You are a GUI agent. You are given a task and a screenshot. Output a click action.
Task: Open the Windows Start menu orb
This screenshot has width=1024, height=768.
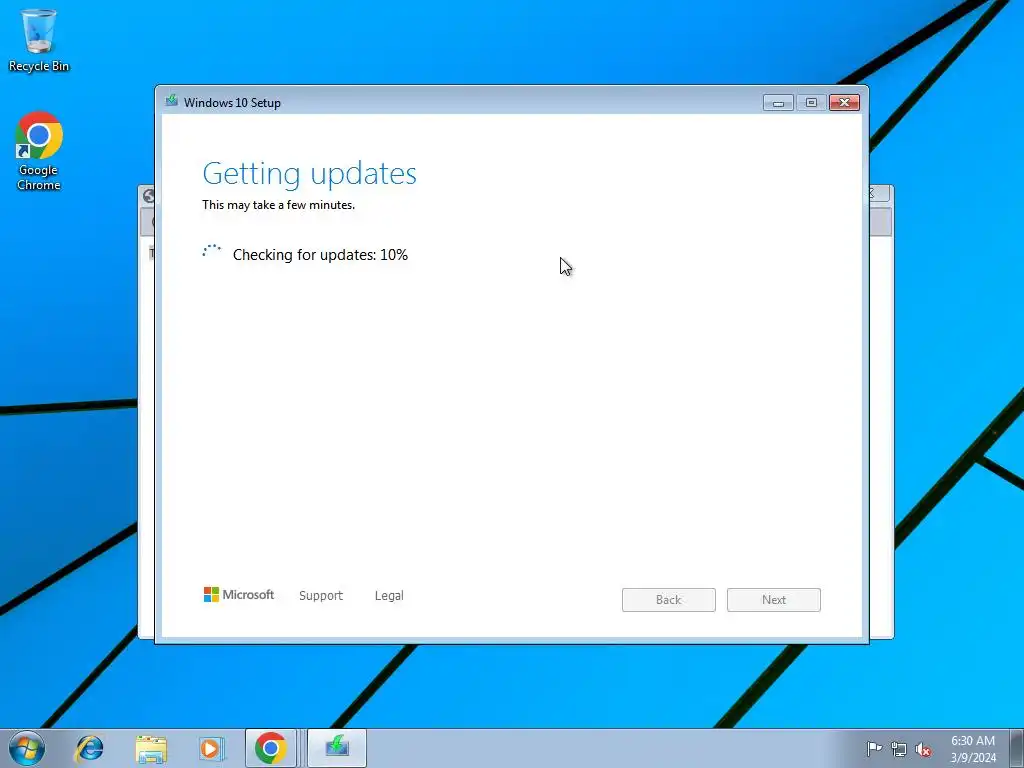27,748
